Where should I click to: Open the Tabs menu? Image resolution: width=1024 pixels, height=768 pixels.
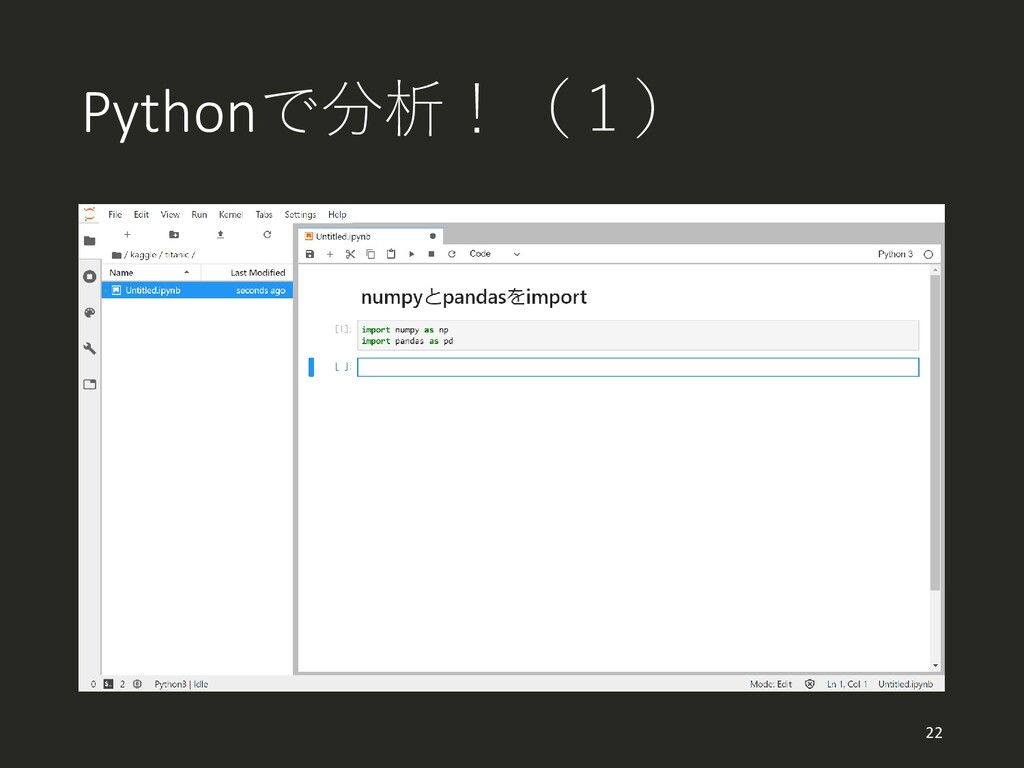coord(264,214)
